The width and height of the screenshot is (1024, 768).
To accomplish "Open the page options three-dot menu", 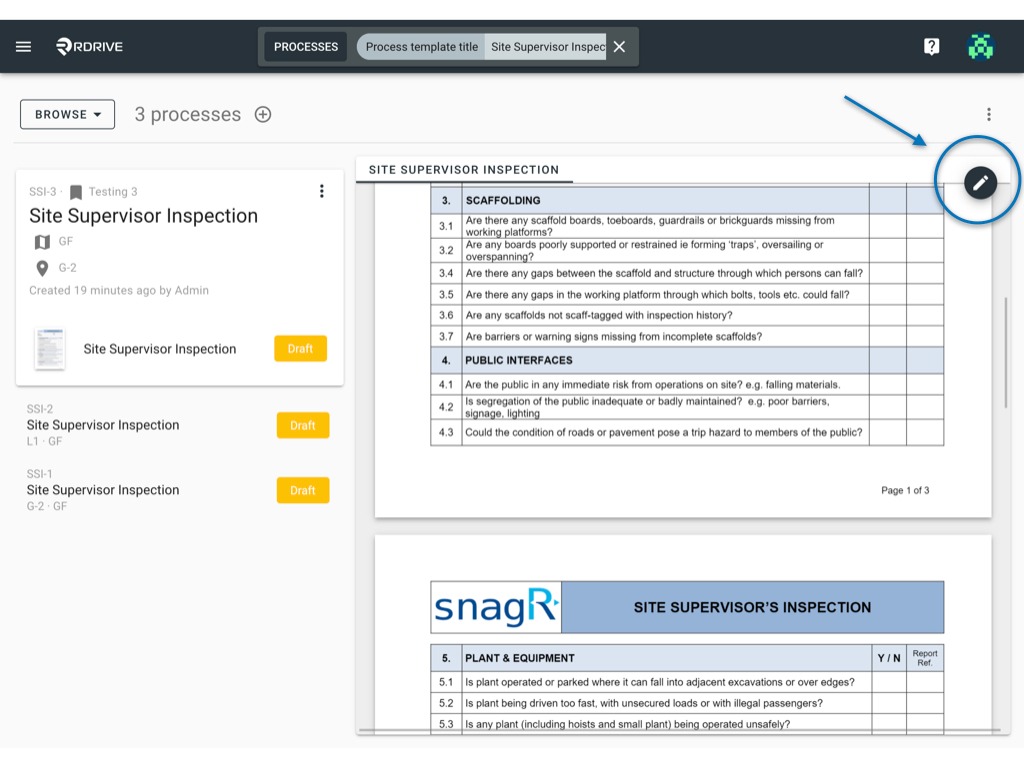I will [x=989, y=114].
